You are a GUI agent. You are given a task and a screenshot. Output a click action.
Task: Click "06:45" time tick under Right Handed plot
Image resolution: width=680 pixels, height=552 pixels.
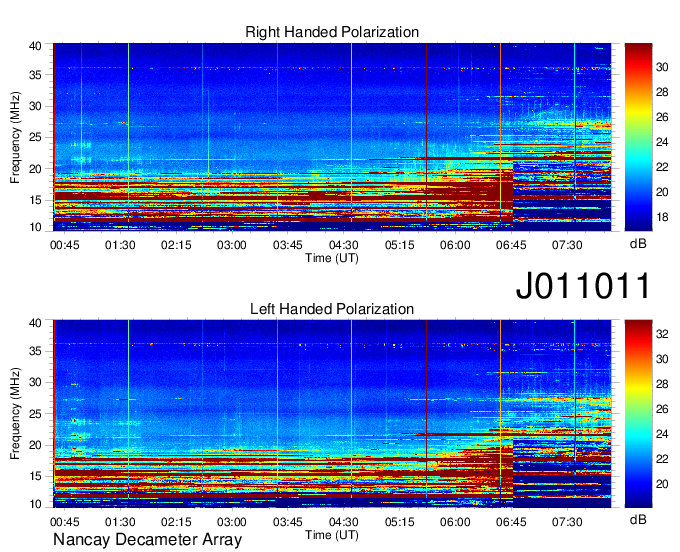coord(511,245)
